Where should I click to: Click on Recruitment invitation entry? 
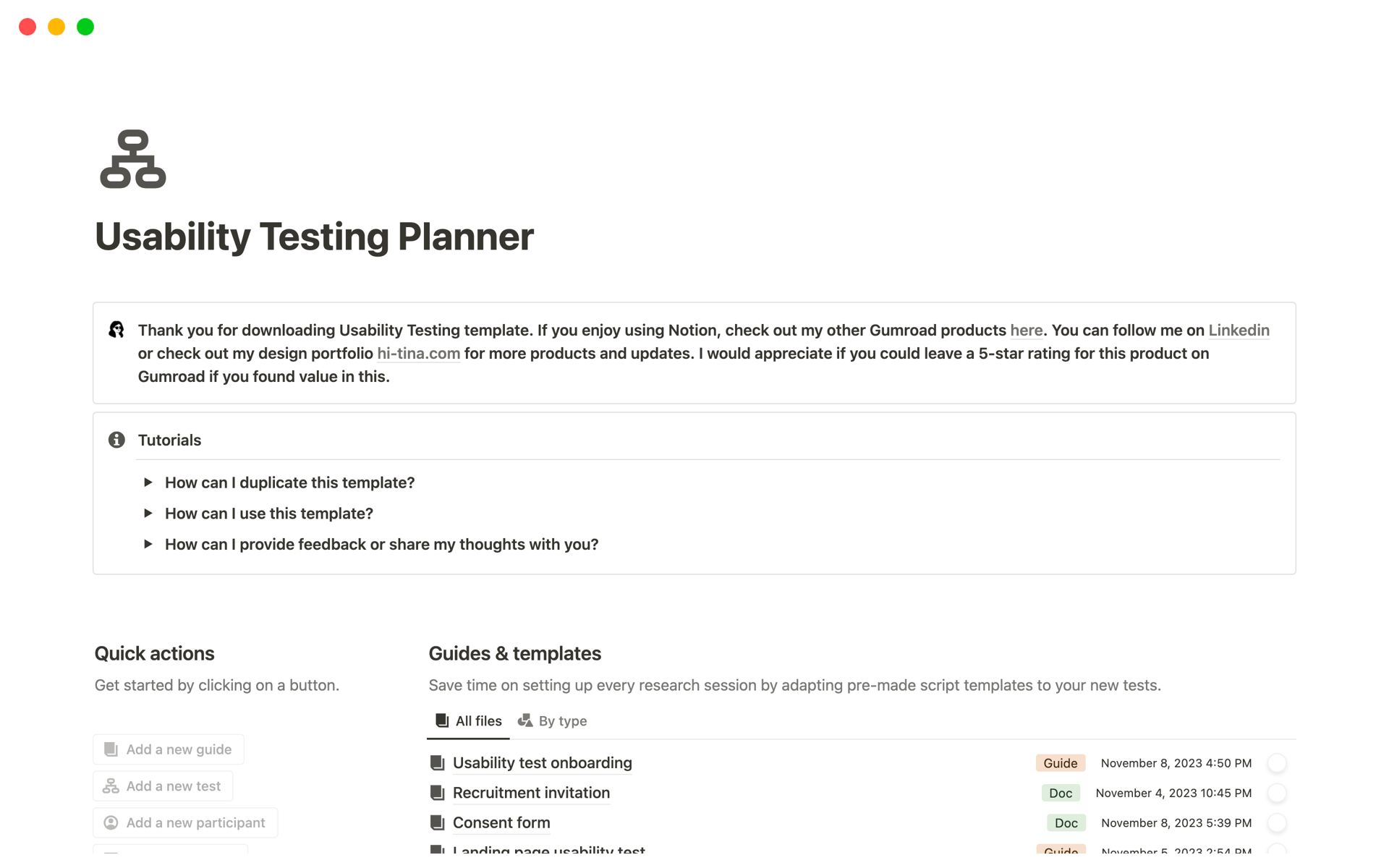pos(532,792)
